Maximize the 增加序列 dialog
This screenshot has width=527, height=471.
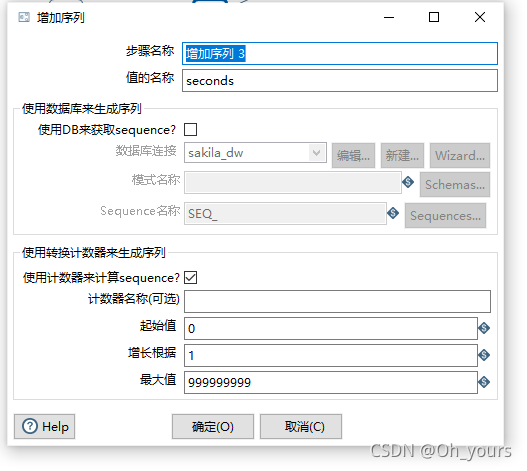[434, 17]
